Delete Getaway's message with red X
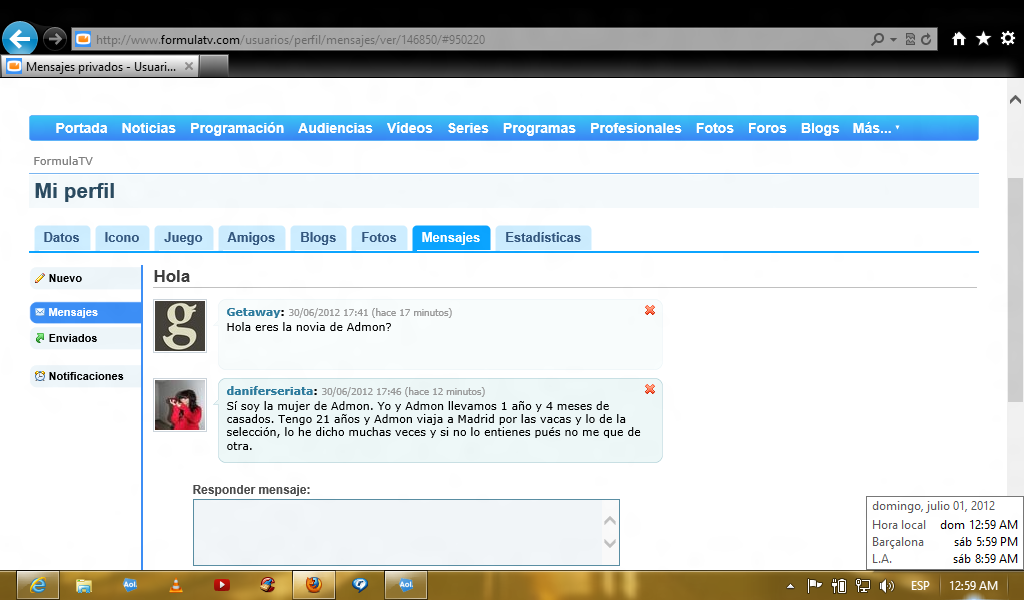The image size is (1024, 600). pos(650,311)
